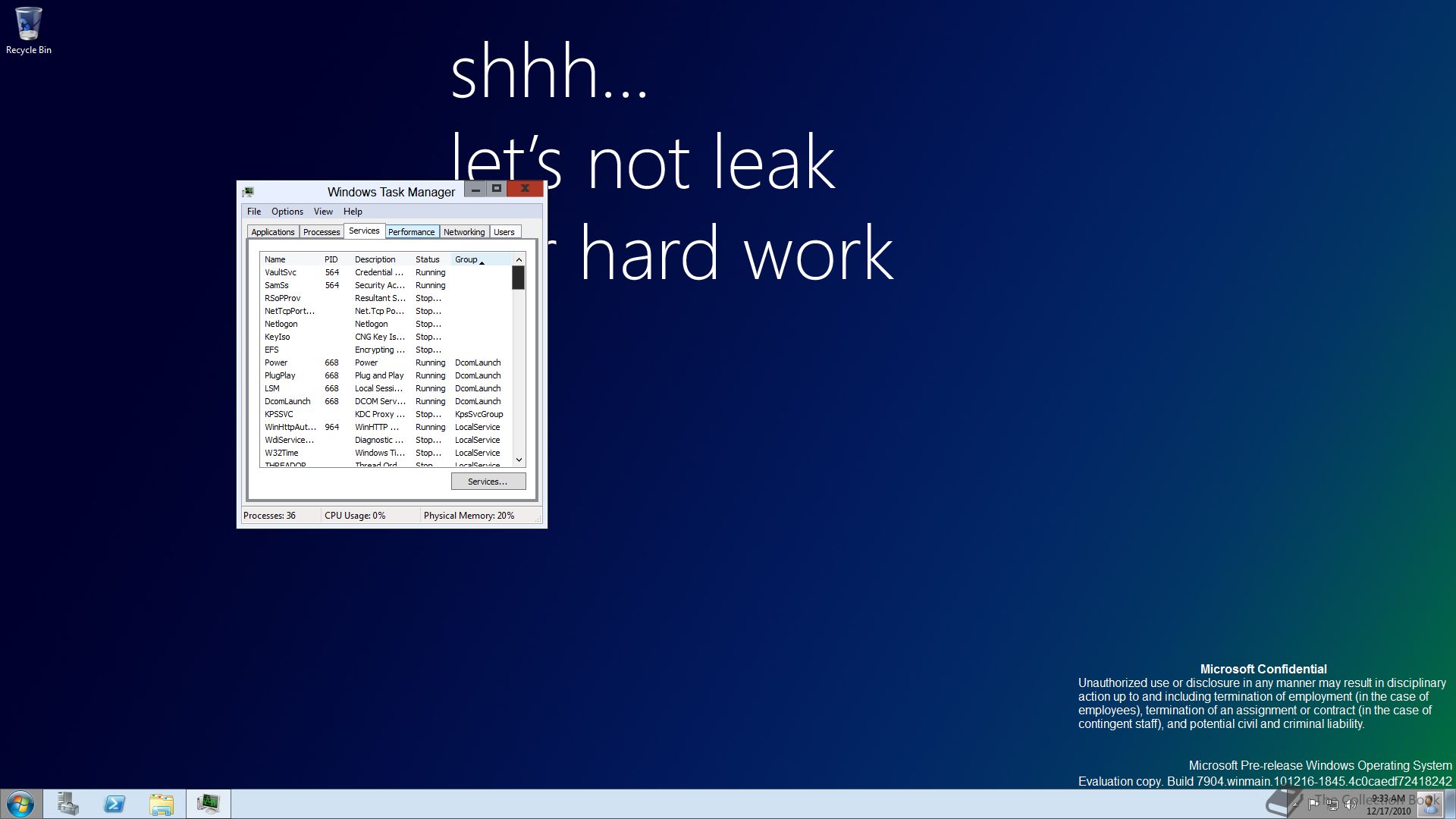Open Action Center flag tray icon
This screenshot has width=1456, height=819.
(1313, 804)
